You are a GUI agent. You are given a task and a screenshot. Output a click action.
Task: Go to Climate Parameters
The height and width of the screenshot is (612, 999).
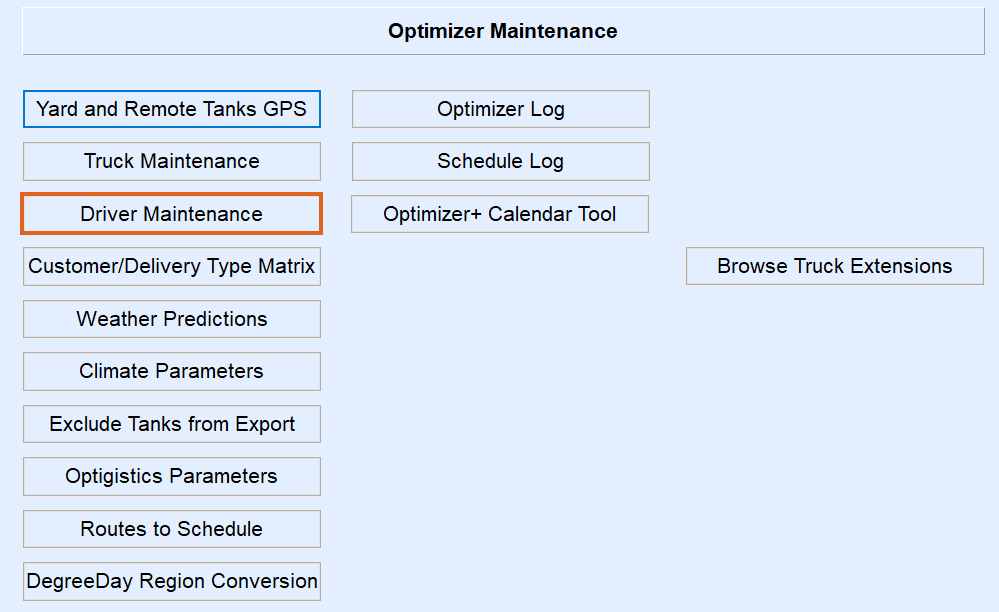[172, 371]
